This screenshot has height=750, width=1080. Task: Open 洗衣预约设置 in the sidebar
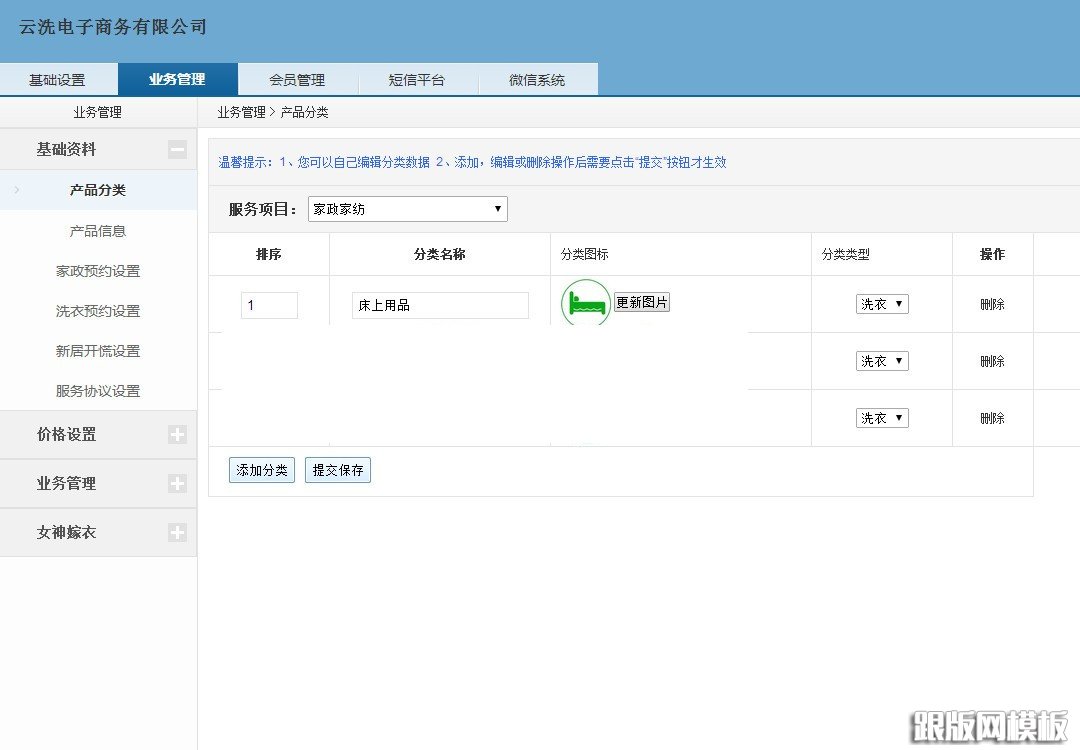[97, 311]
